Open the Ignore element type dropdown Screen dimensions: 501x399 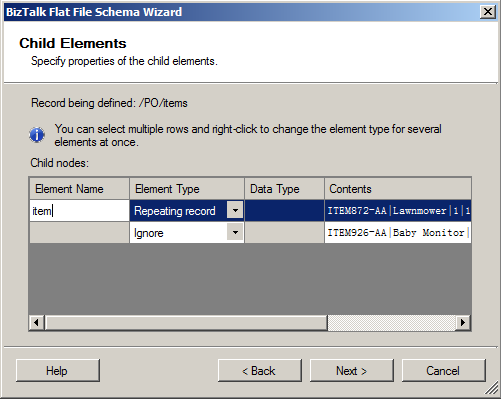[235, 232]
